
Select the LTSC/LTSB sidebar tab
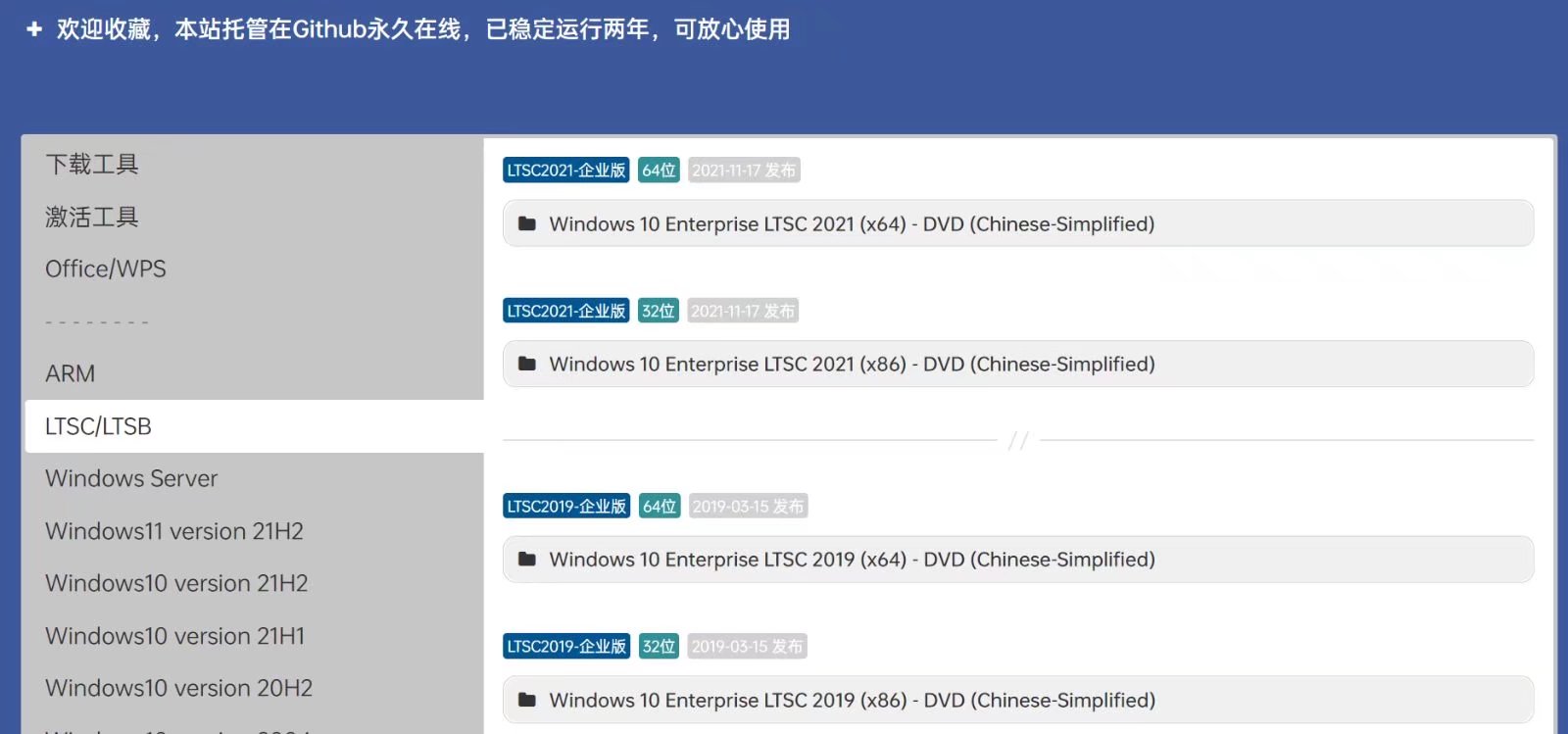99,426
